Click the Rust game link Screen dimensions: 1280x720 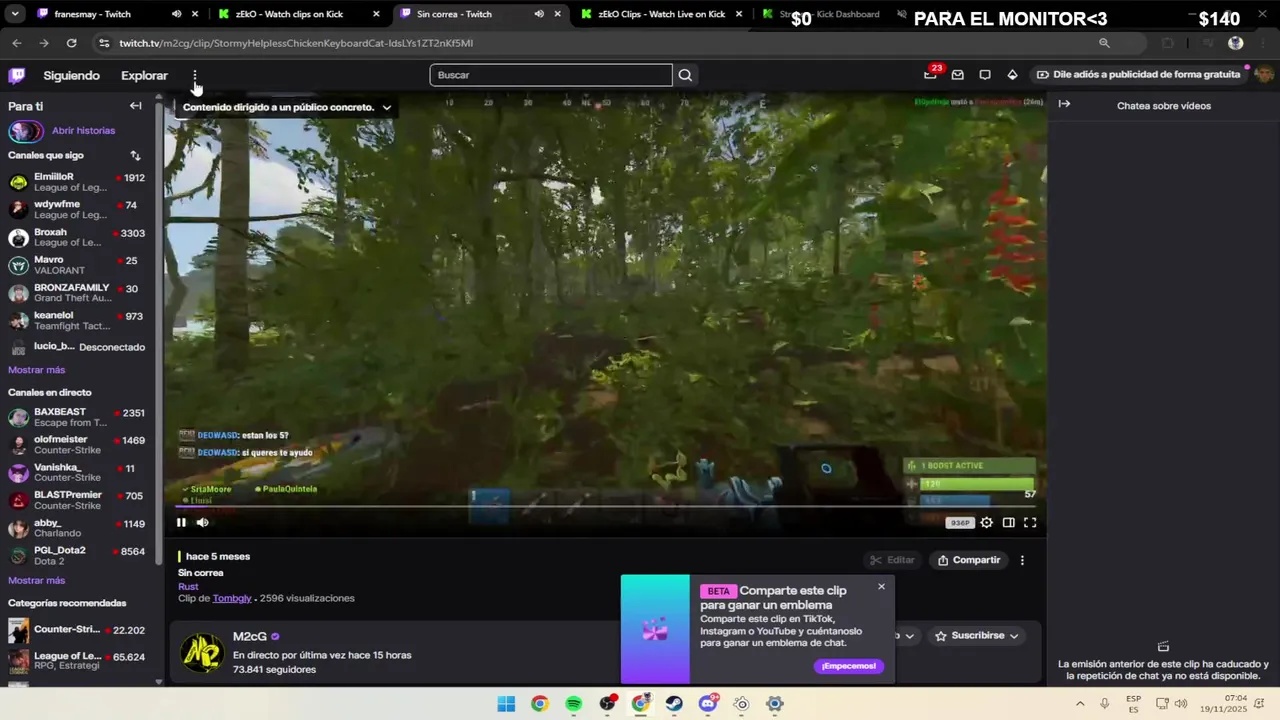click(x=188, y=586)
